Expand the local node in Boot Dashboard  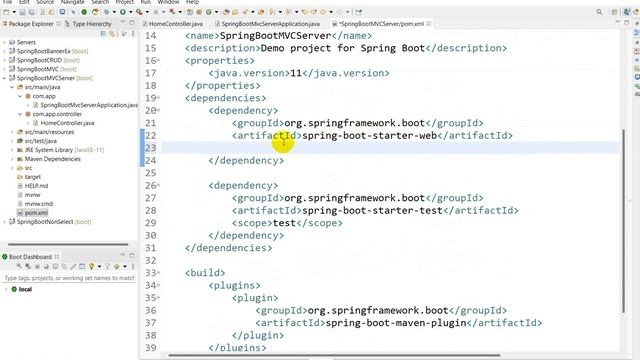pos(6,289)
